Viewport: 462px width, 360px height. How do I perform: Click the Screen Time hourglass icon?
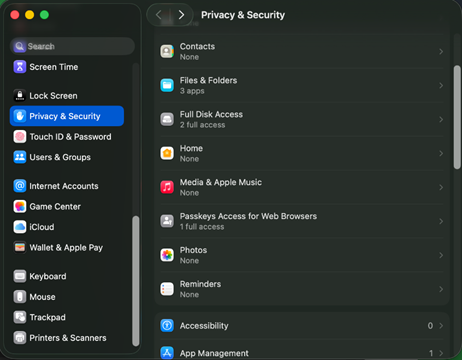tap(20, 67)
